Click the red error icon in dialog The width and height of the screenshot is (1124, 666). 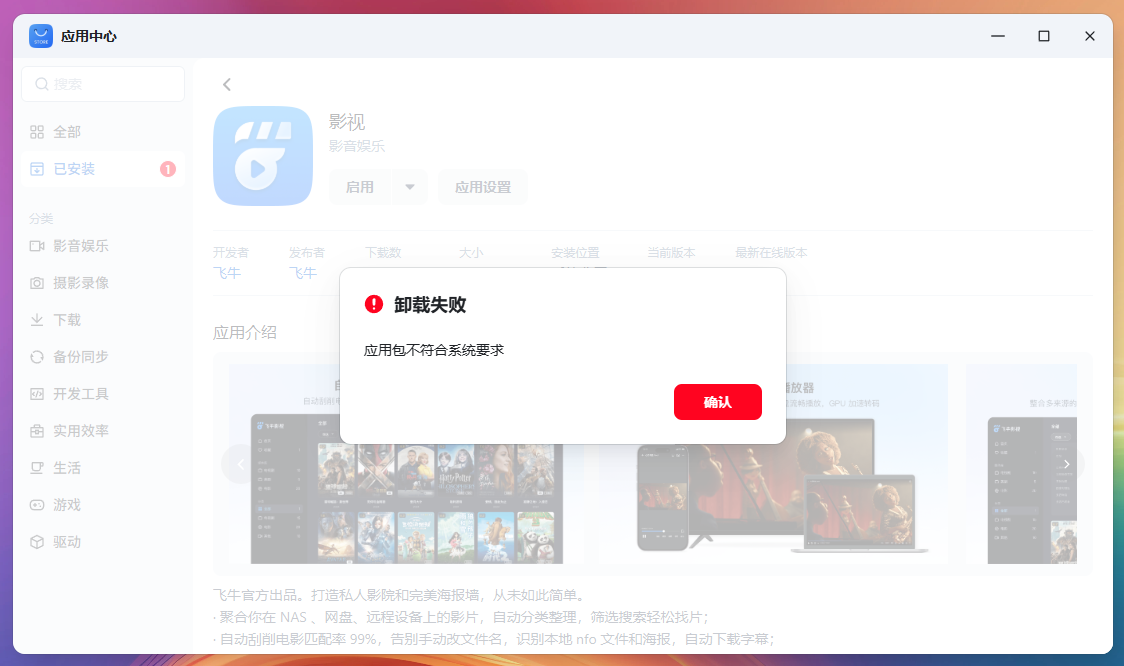coord(373,304)
